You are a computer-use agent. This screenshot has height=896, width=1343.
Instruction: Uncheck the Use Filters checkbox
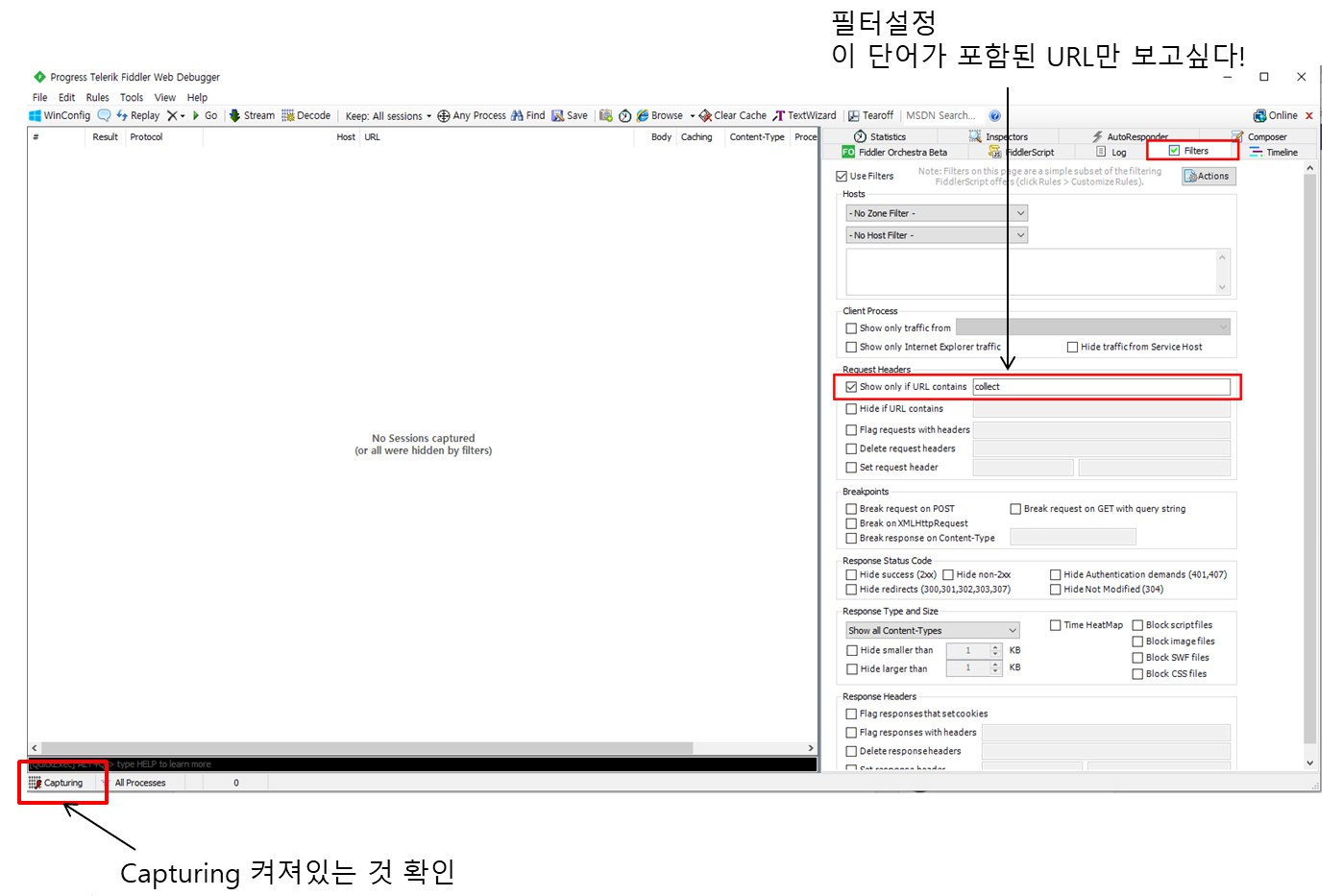(x=842, y=176)
